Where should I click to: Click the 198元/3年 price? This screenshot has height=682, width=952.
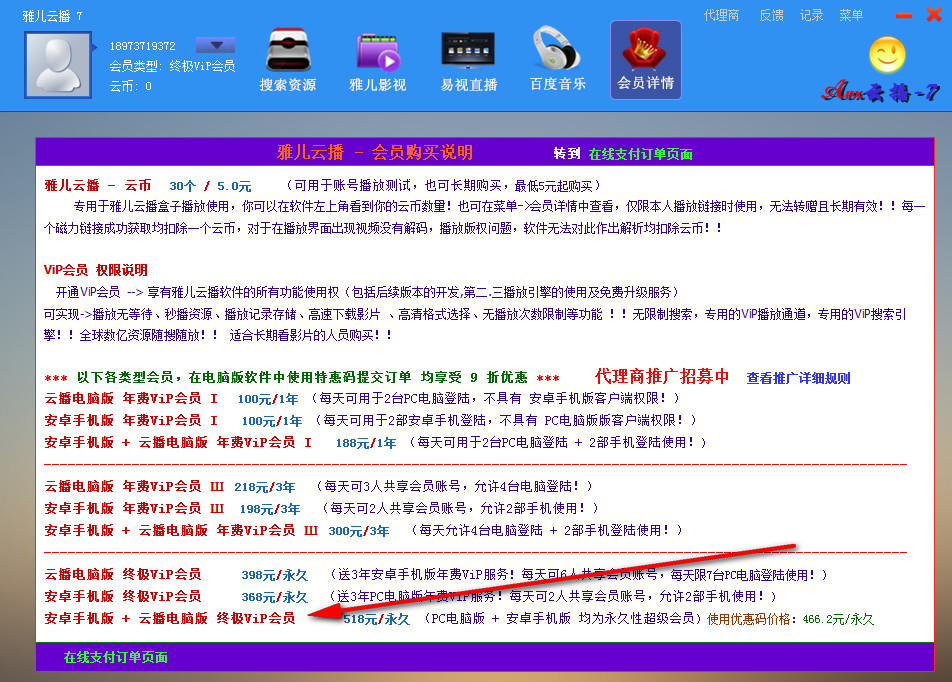[x=270, y=509]
